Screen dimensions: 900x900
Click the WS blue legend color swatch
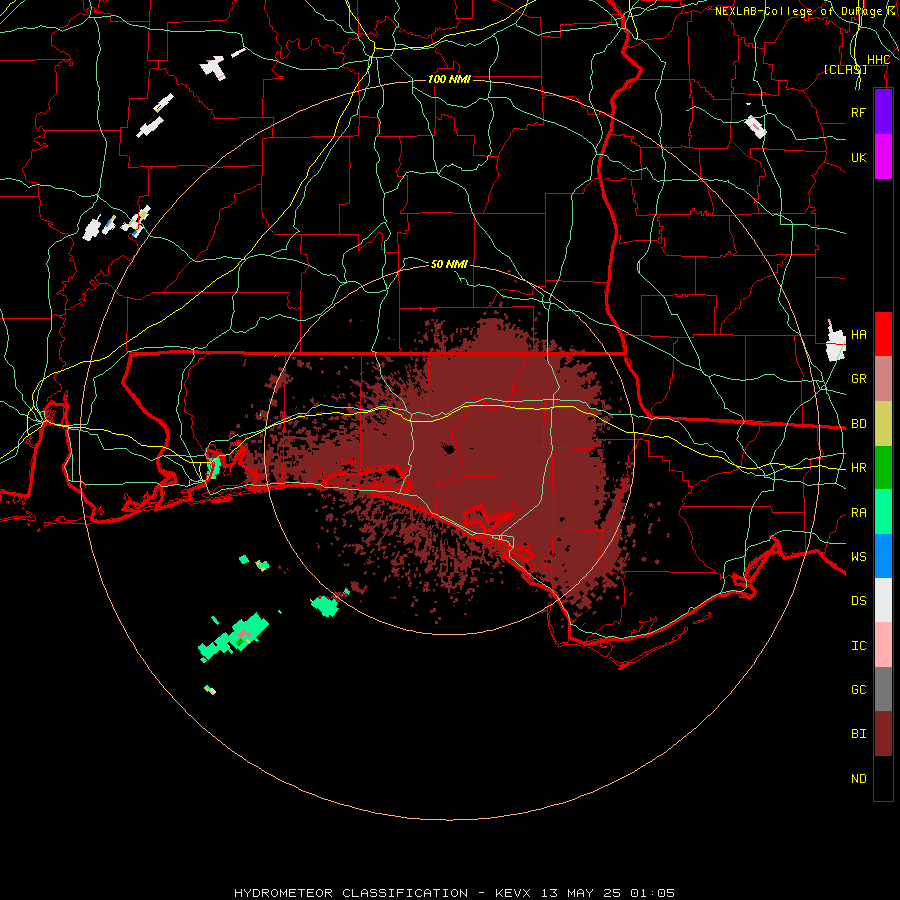point(883,556)
